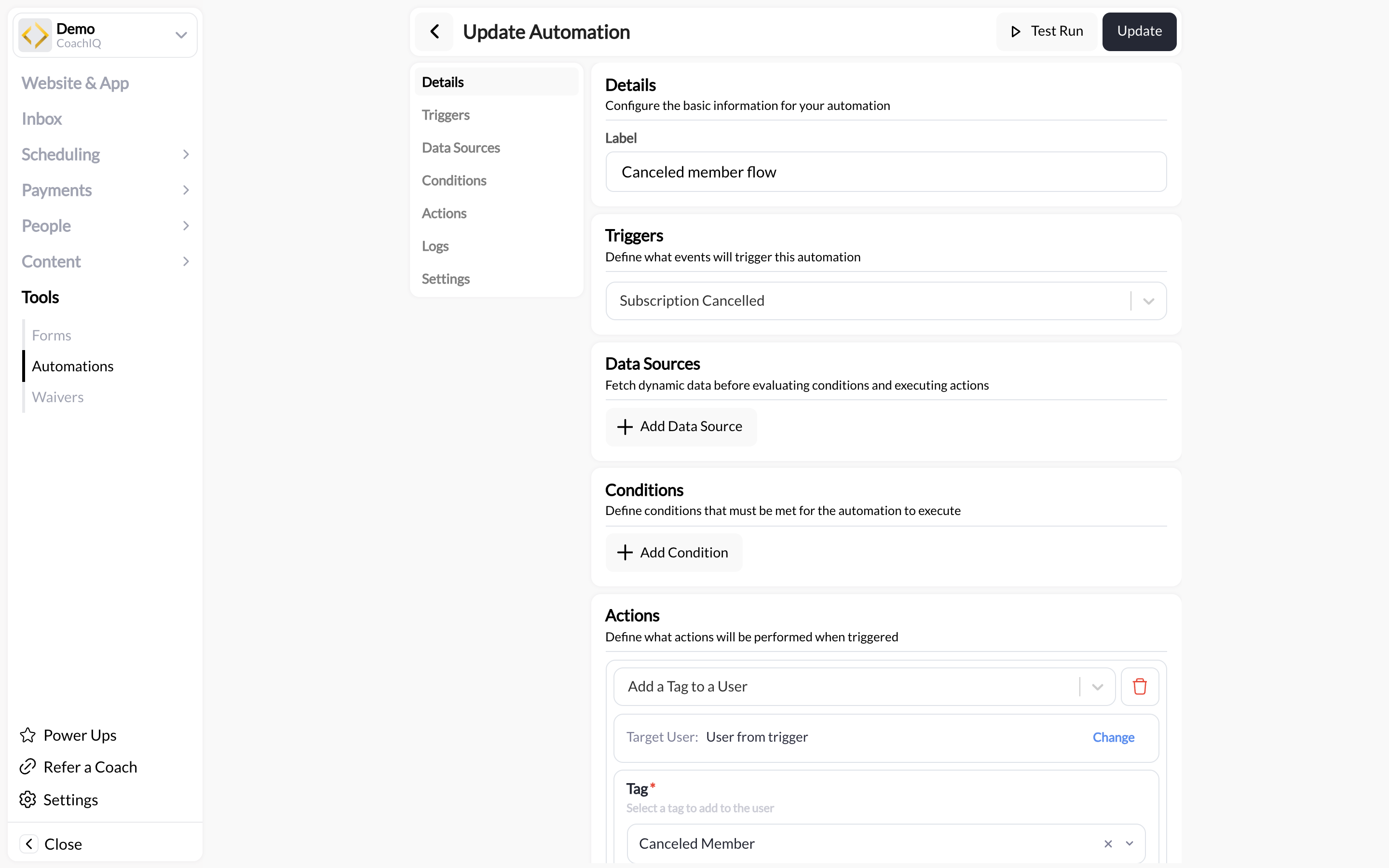
Task: Click the Refer a Coach link icon
Action: (27, 767)
